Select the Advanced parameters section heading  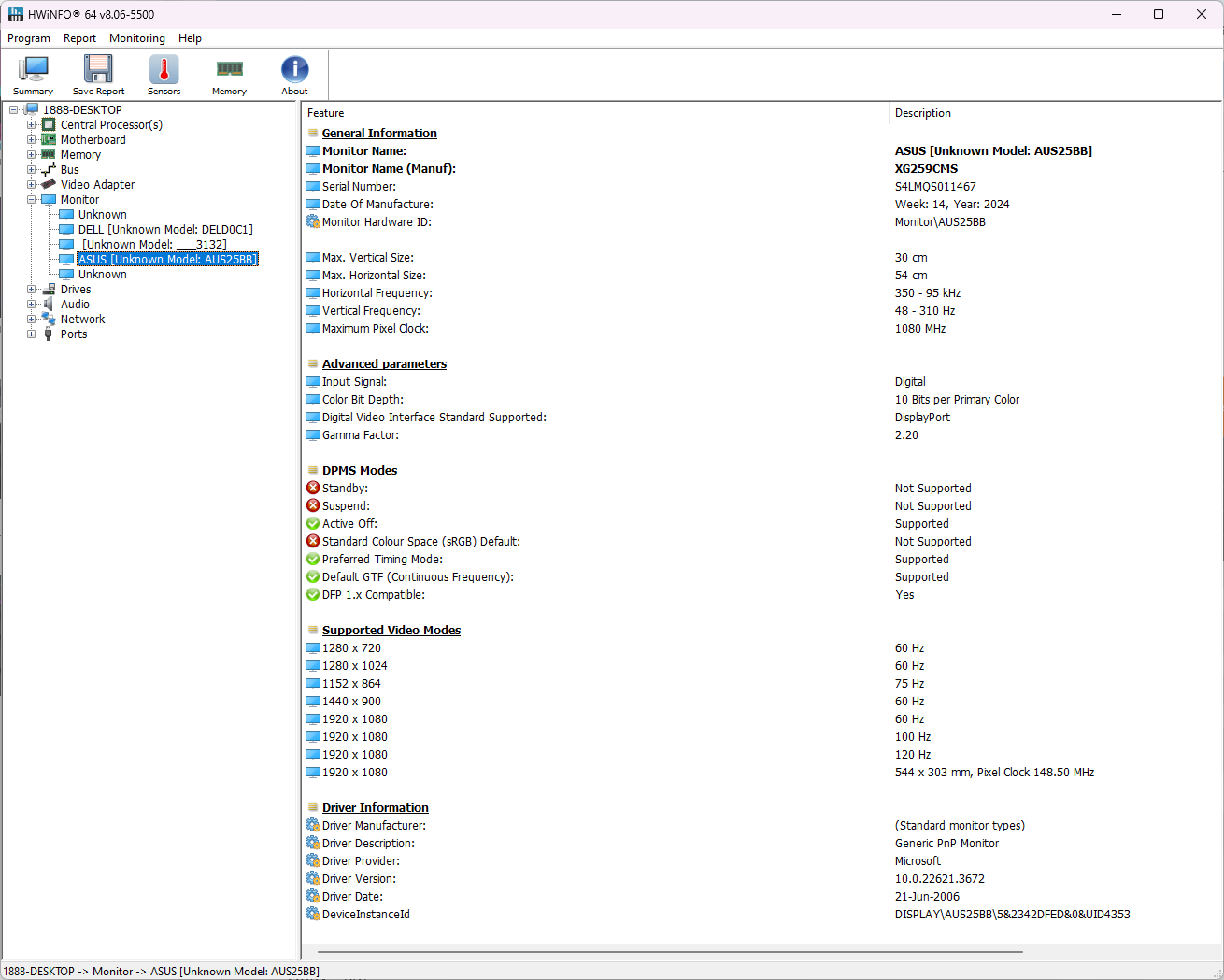(384, 364)
